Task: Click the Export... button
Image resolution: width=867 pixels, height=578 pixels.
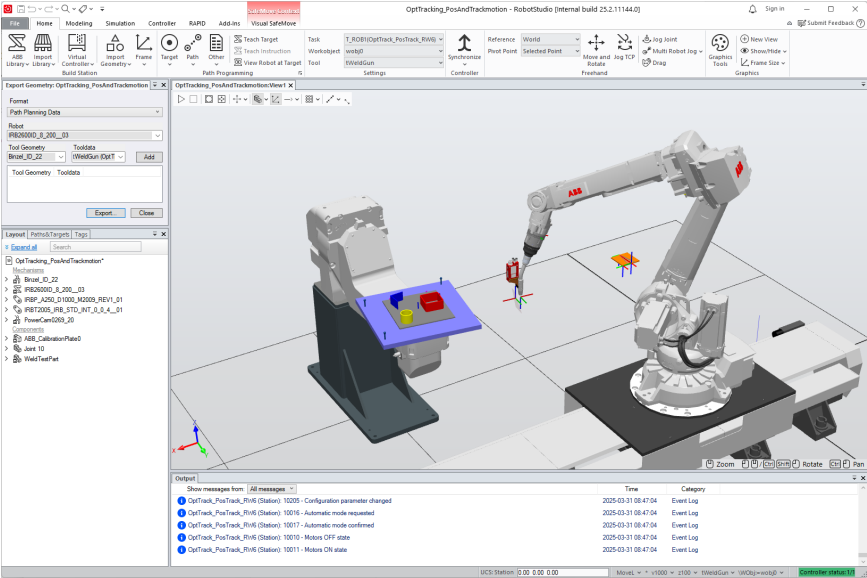Action: click(x=105, y=213)
